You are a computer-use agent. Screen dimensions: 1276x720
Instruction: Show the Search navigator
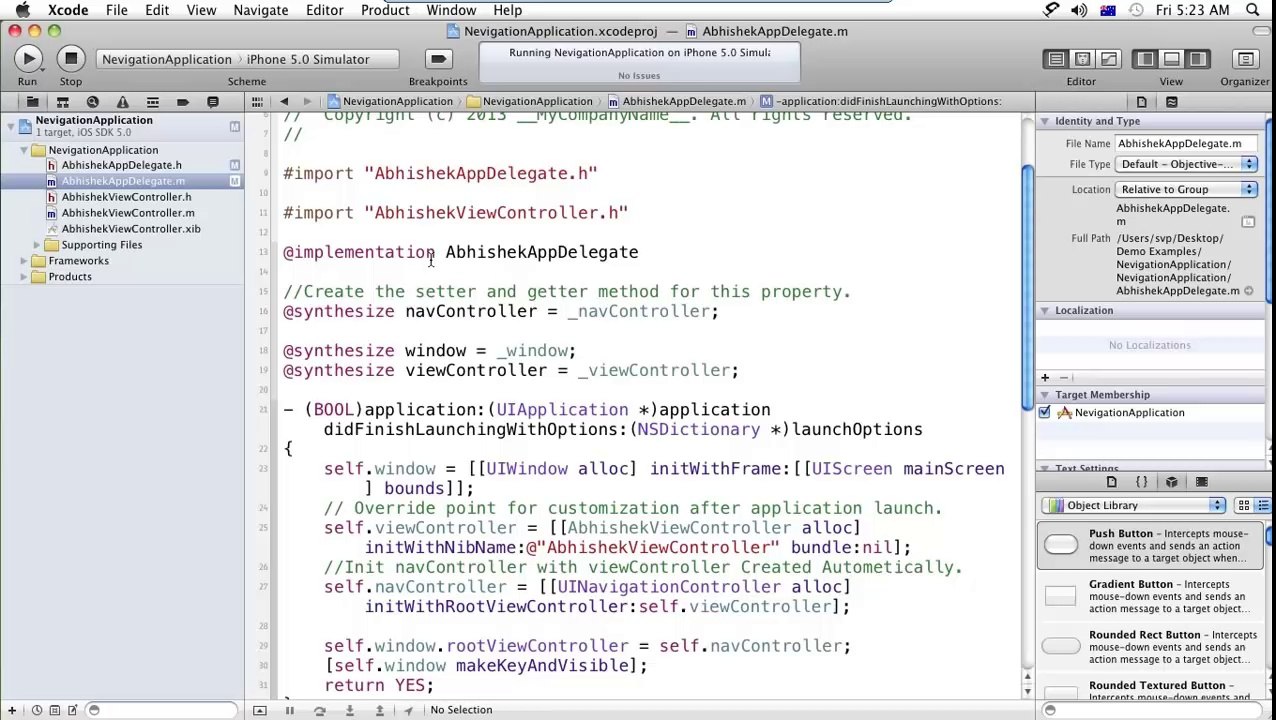click(x=92, y=102)
